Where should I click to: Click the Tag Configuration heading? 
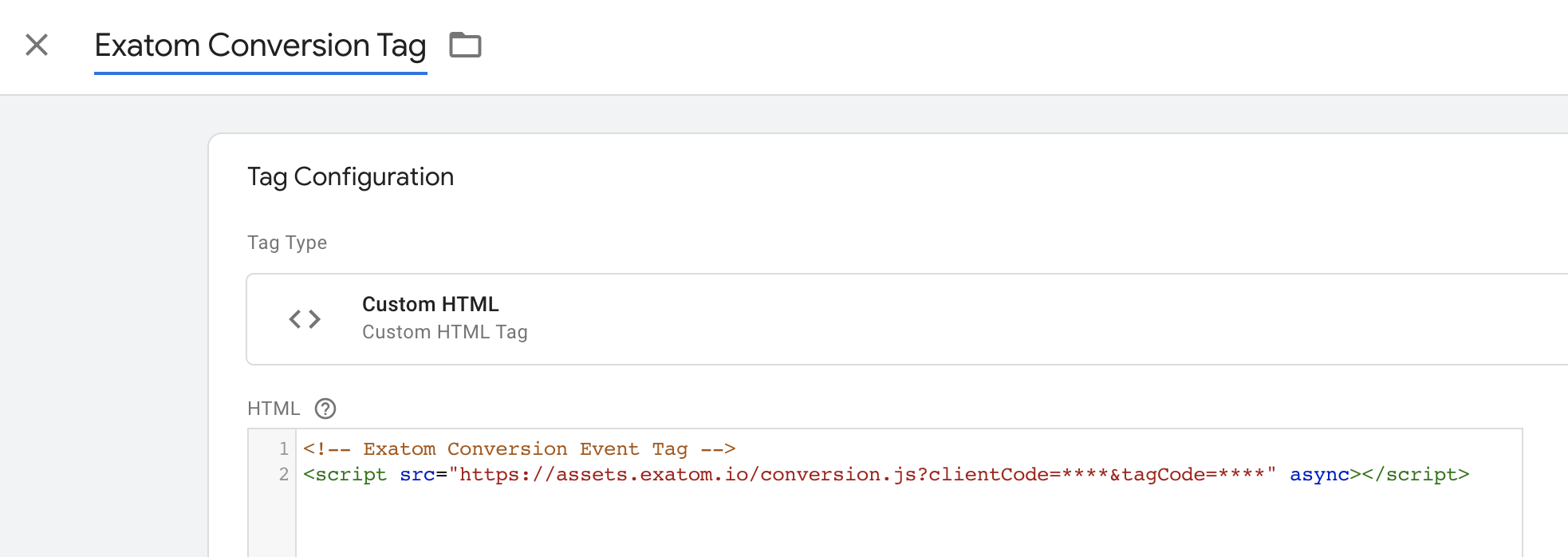coord(351,176)
